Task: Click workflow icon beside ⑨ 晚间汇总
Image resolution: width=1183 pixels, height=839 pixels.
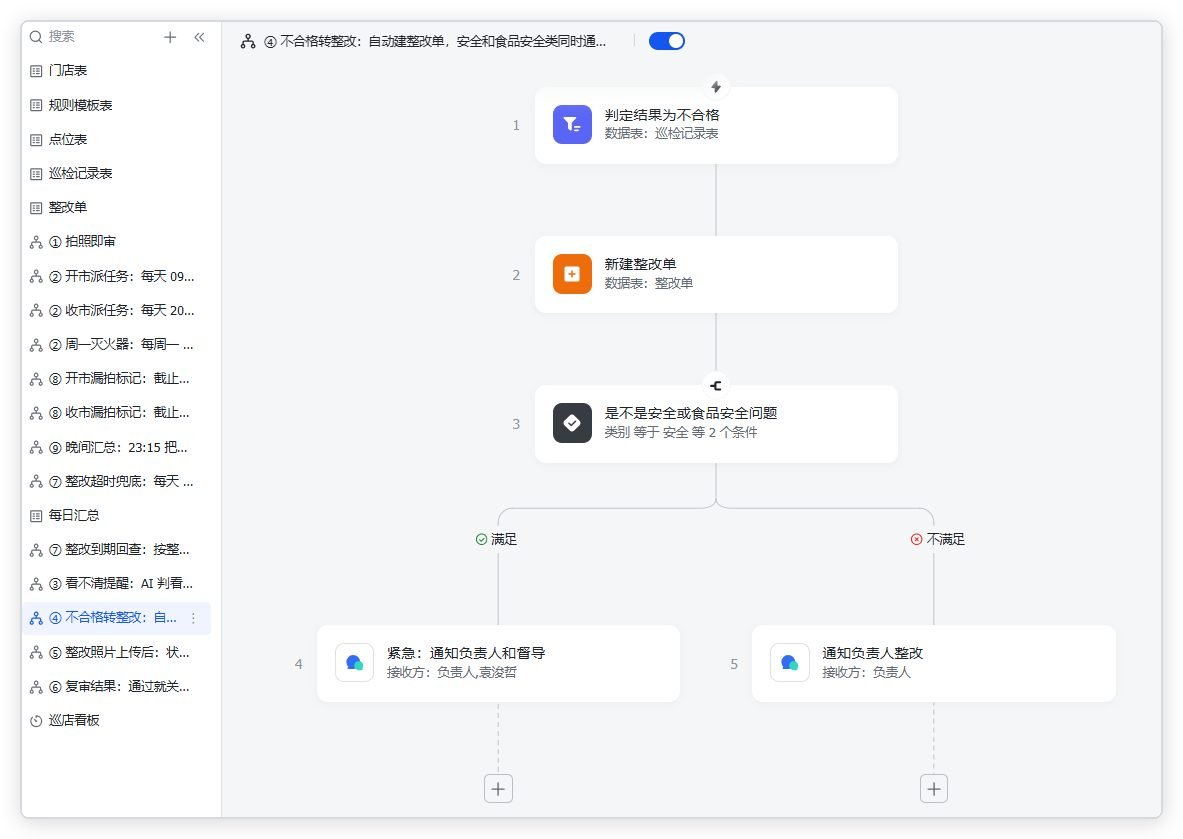Action: (35, 447)
